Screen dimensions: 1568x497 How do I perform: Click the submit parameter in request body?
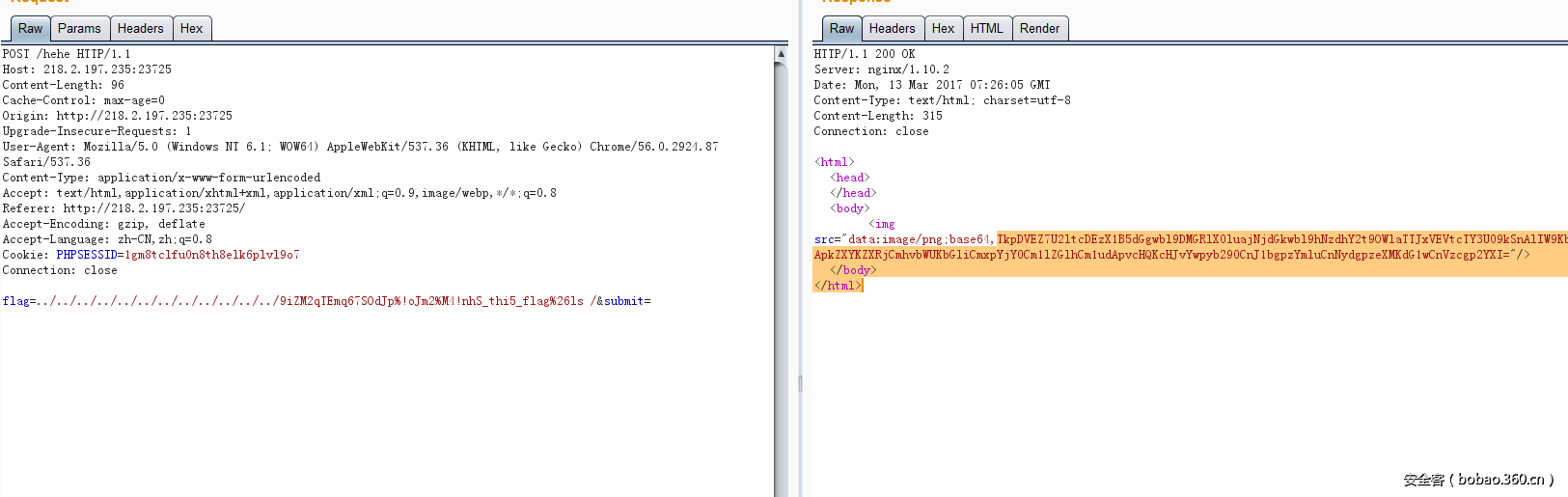pyautogui.click(x=624, y=301)
